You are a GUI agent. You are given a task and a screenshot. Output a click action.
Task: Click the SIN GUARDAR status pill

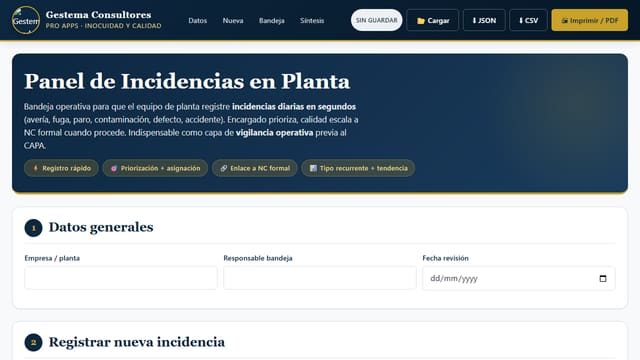(376, 20)
